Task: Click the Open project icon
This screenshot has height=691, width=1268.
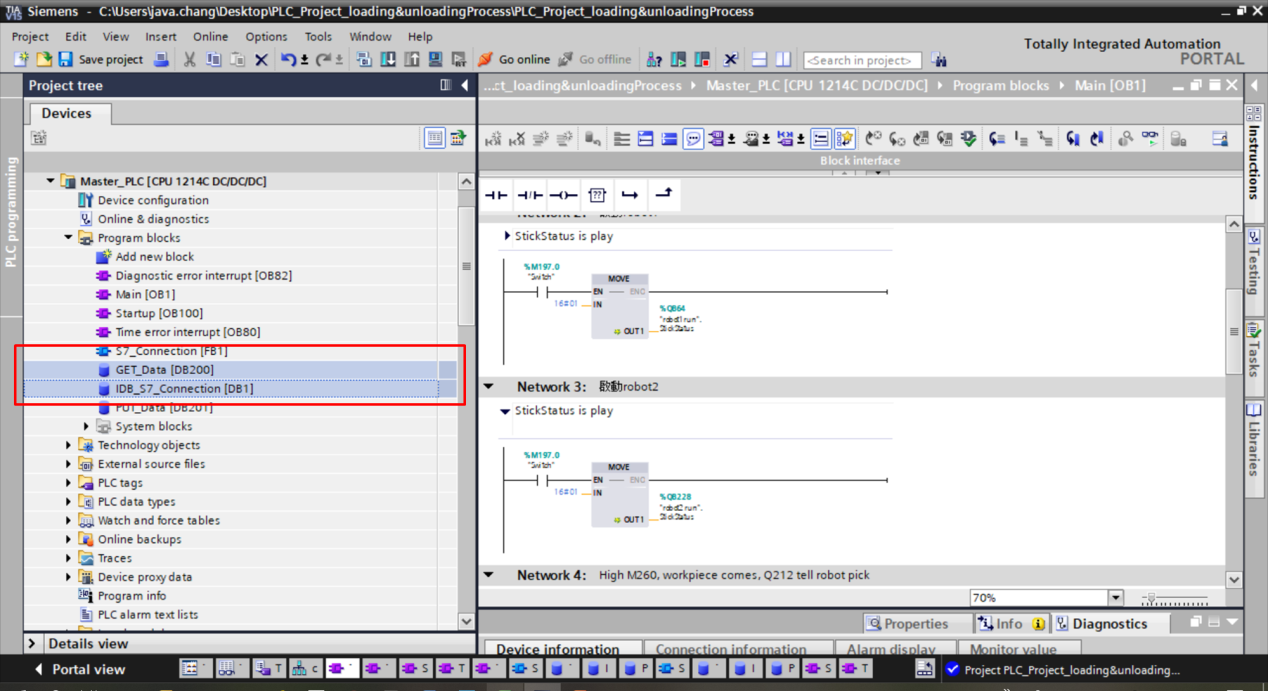Action: pyautogui.click(x=43, y=60)
